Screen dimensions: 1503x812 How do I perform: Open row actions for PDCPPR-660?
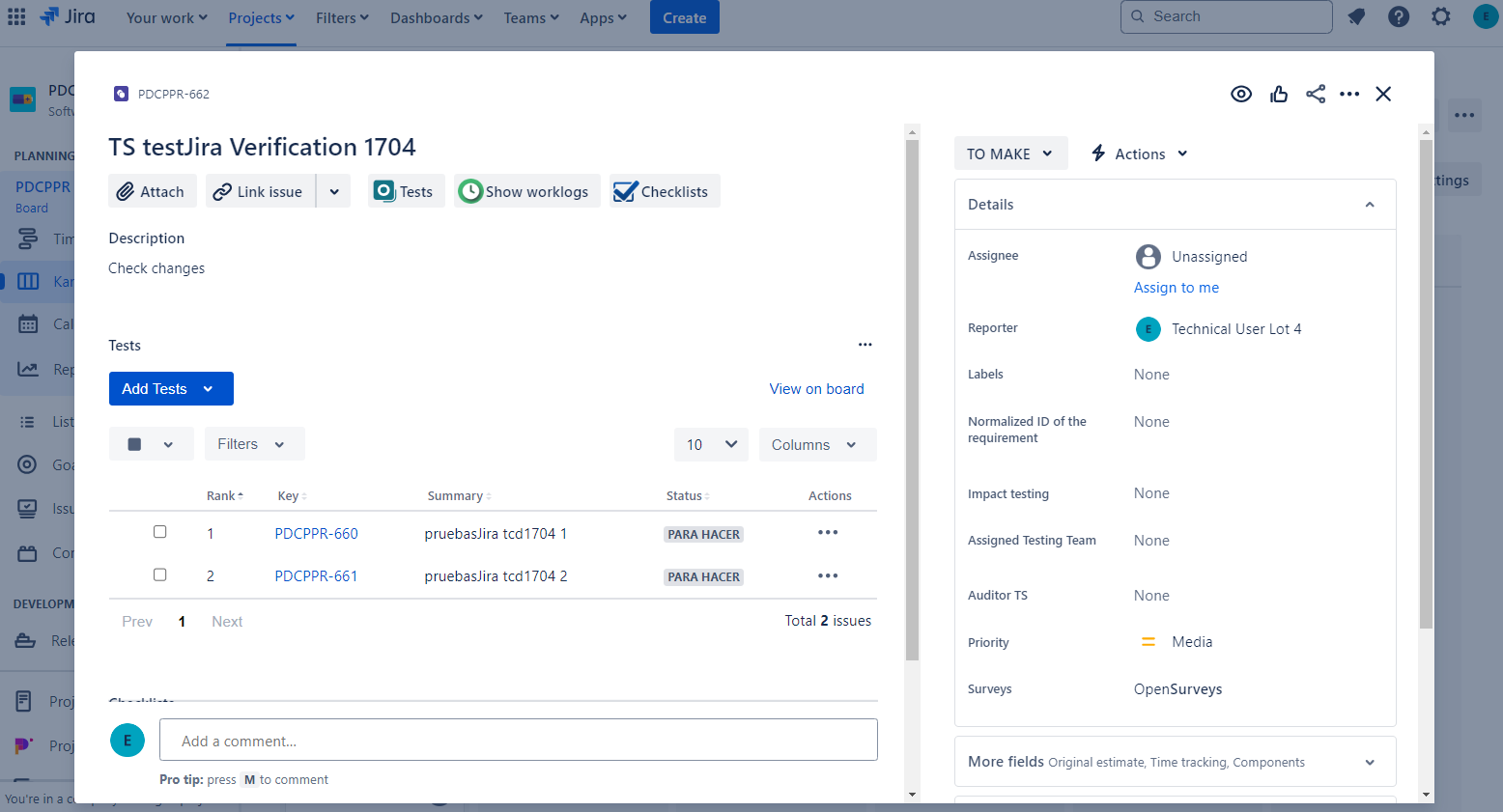[828, 533]
